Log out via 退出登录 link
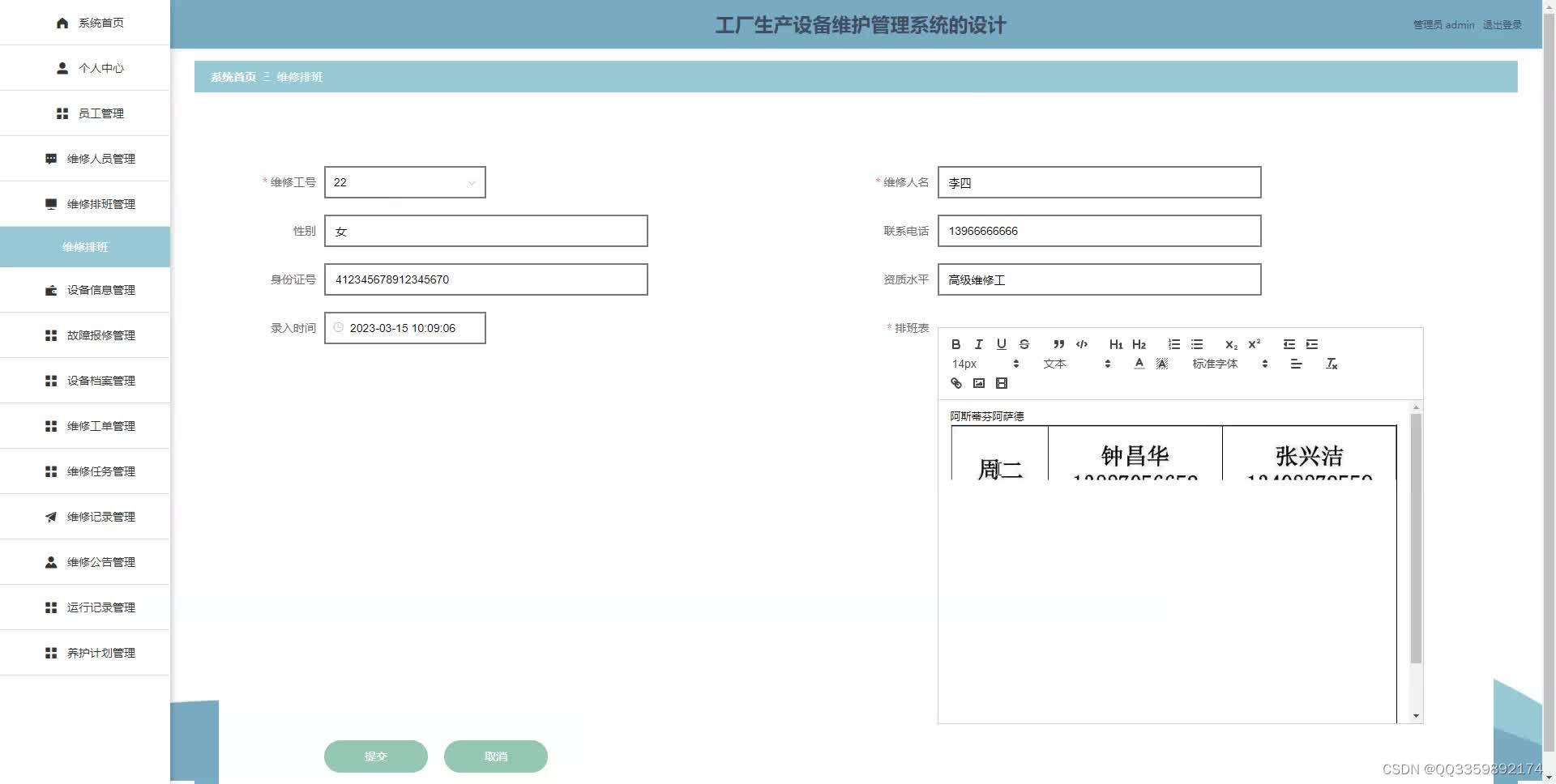This screenshot has height=784, width=1556. (x=1502, y=25)
